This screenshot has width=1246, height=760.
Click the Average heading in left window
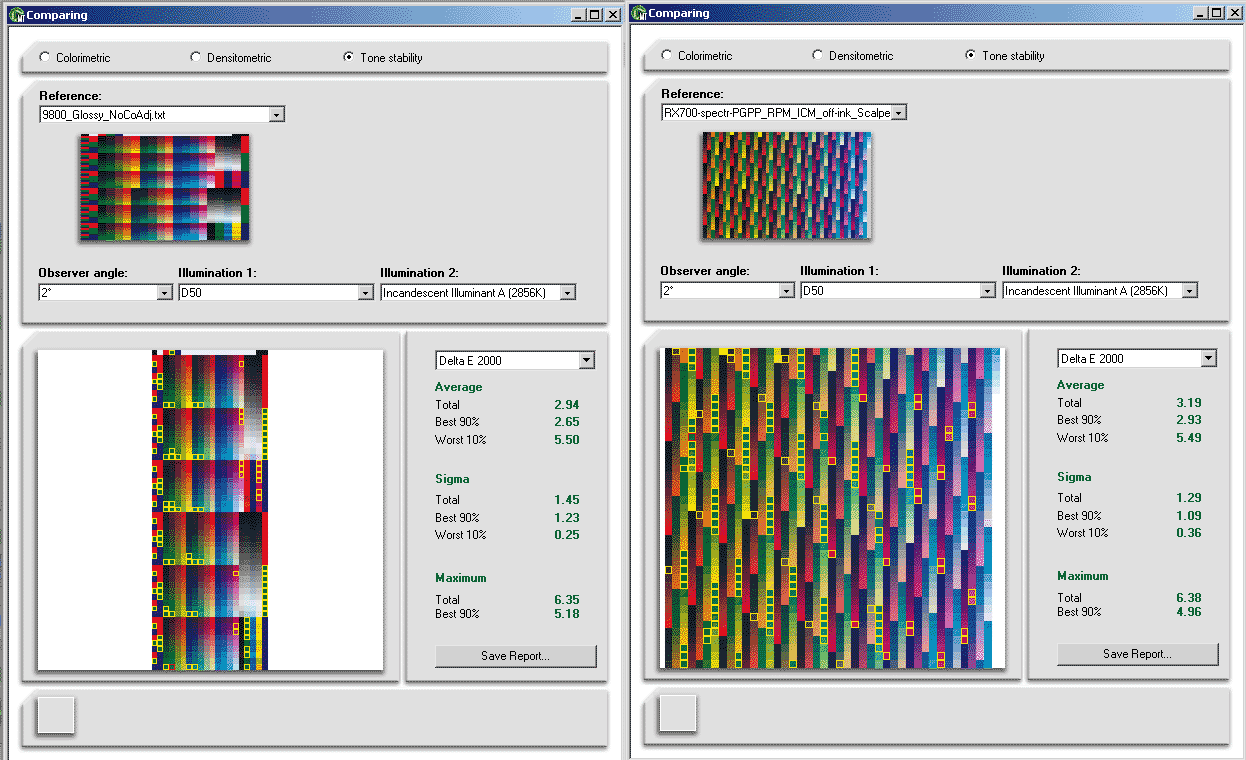(459, 387)
